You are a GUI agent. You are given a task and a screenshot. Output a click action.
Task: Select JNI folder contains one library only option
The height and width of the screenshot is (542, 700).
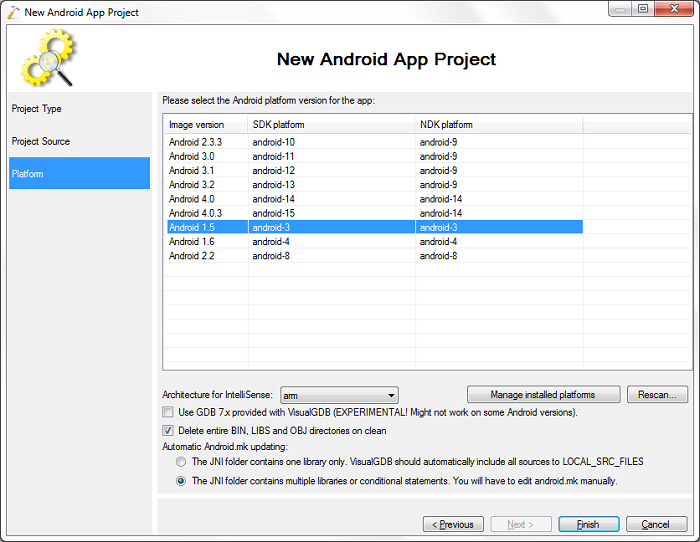pos(181,462)
